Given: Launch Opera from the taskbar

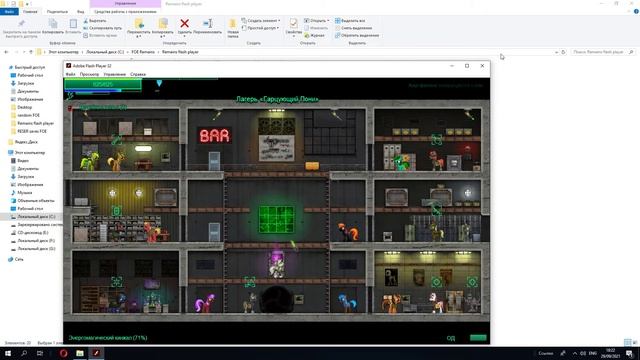Looking at the screenshot, I should [x=63, y=353].
